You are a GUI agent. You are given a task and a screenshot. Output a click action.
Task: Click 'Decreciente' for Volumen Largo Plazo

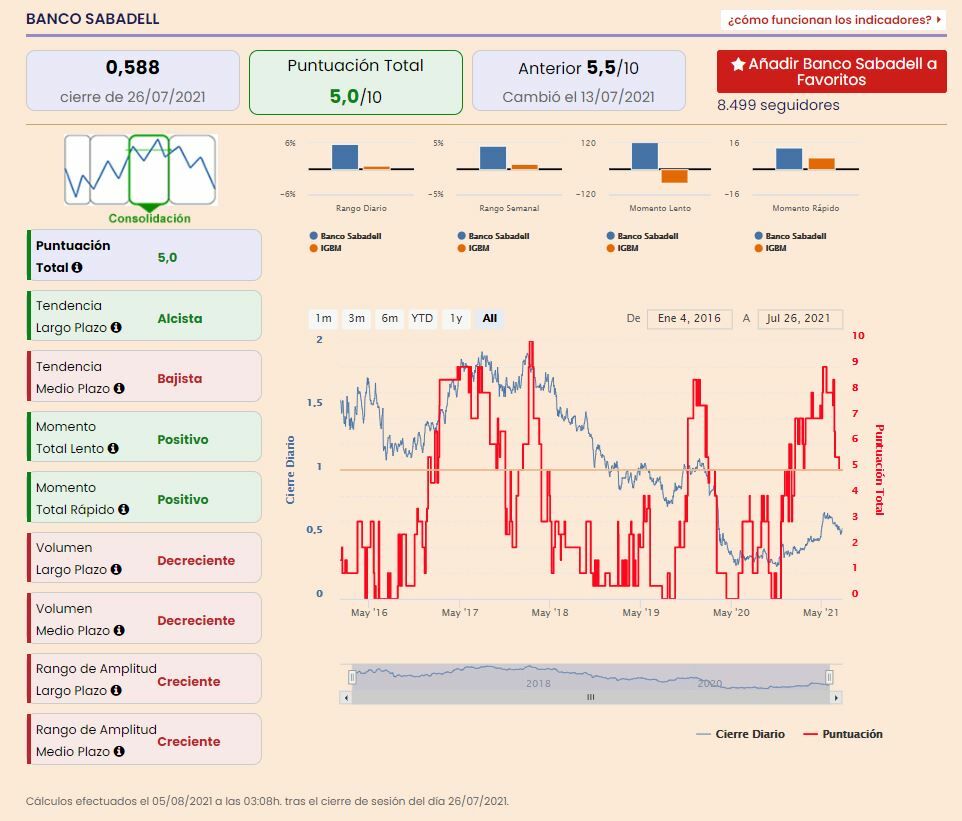point(196,560)
